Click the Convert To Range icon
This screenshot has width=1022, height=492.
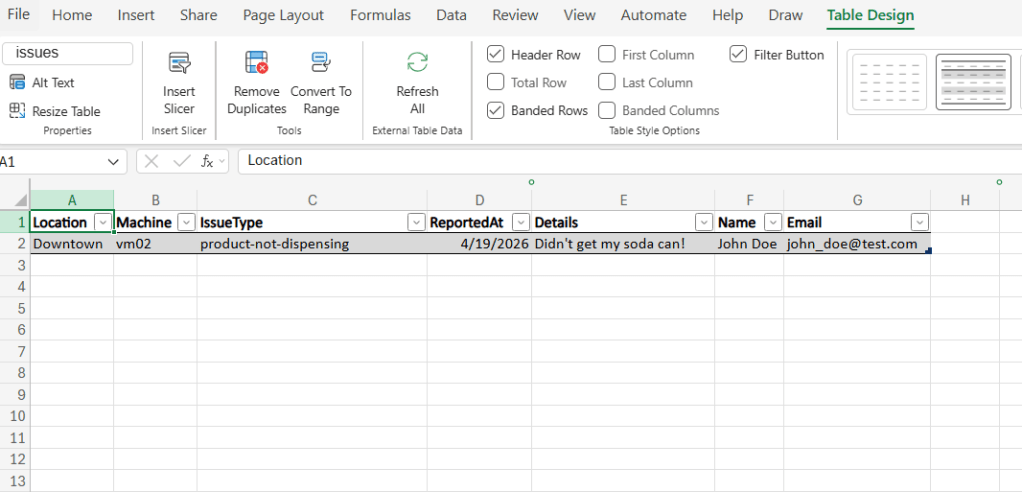[321, 63]
